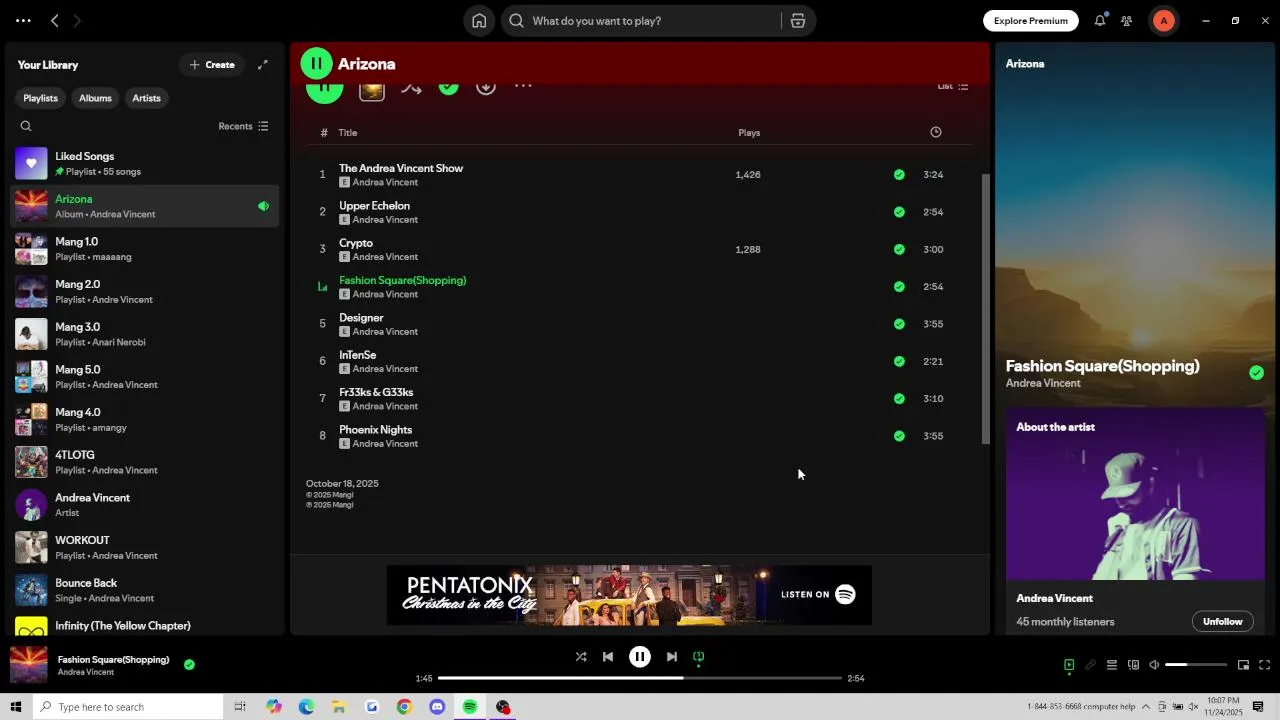This screenshot has height=720, width=1280.
Task: Open the Pentatonix Christmas in the City ad
Action: pyautogui.click(x=629, y=595)
